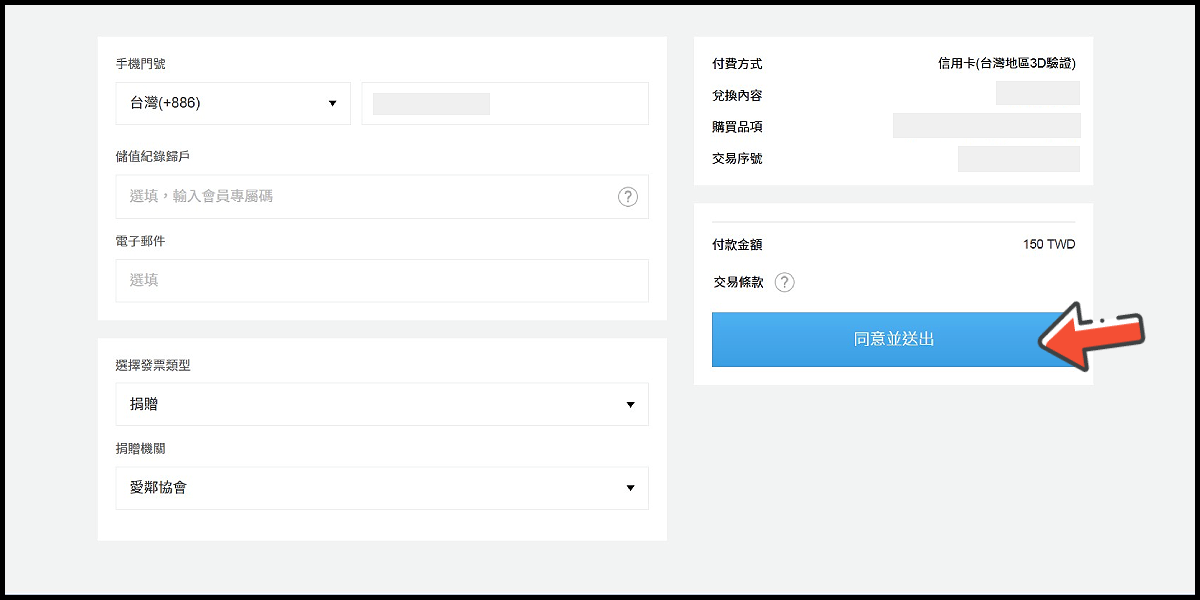Click the help icon in member code field
This screenshot has width=1200, height=600.
(627, 197)
